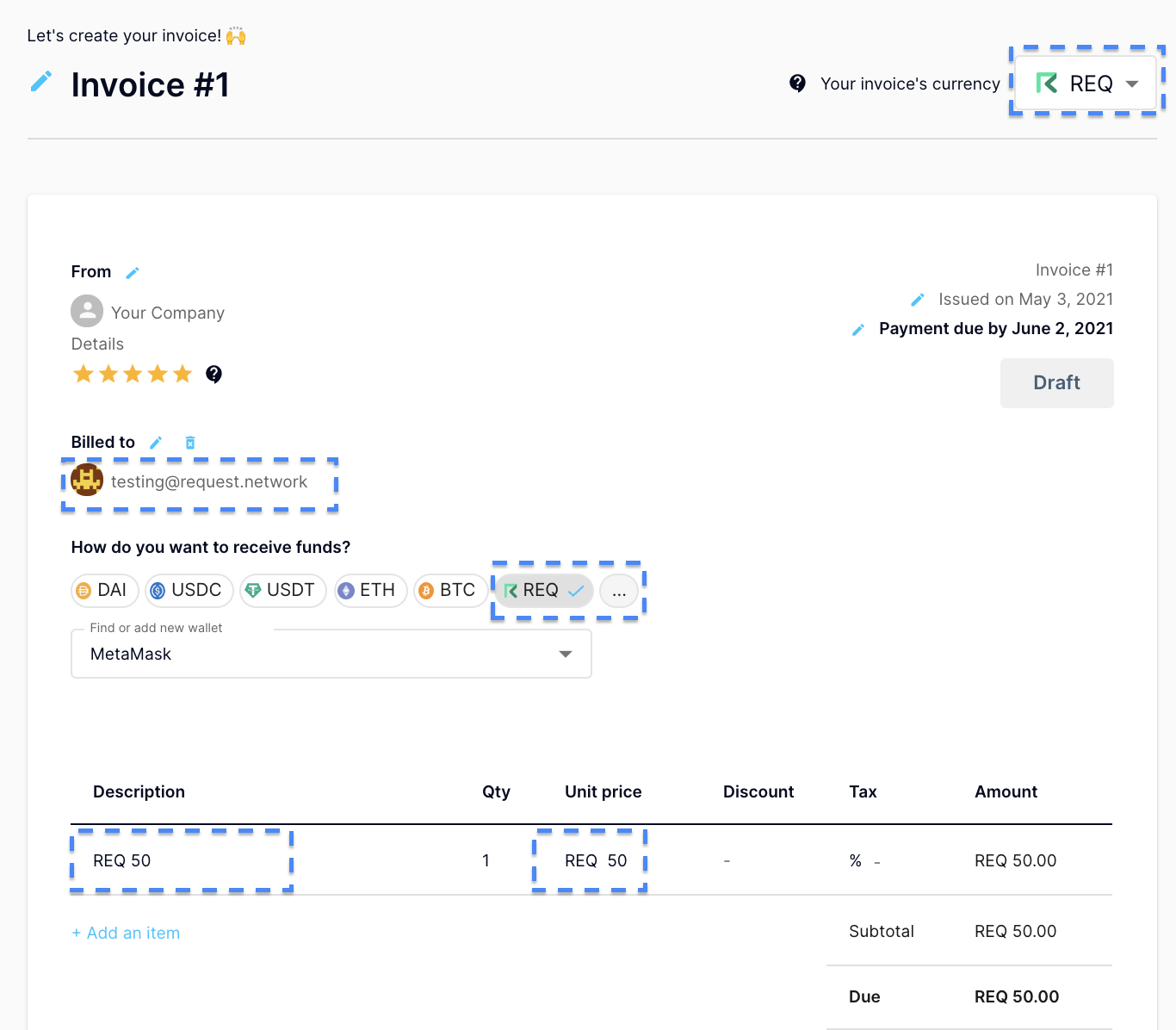Click the Due REQ 50.00 total
This screenshot has width=1176, height=1030.
[x=1017, y=996]
